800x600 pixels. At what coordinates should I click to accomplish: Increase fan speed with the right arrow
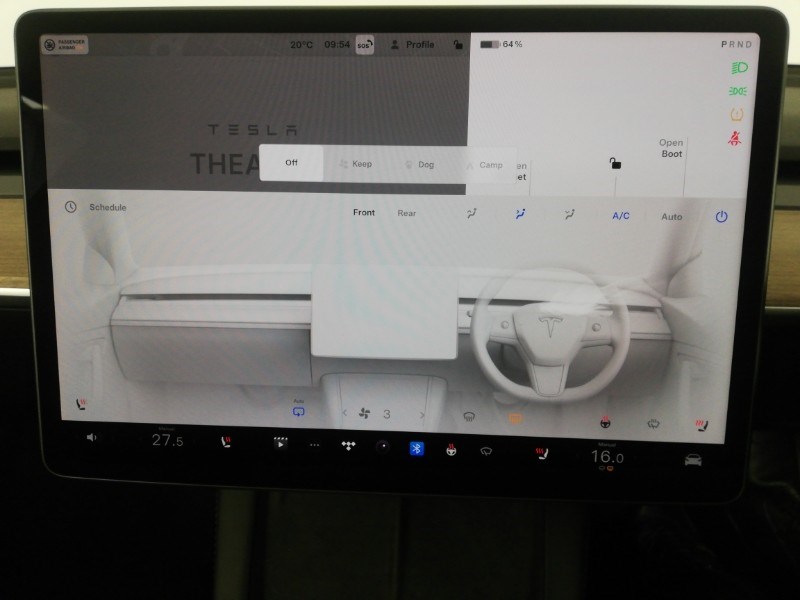[422, 415]
